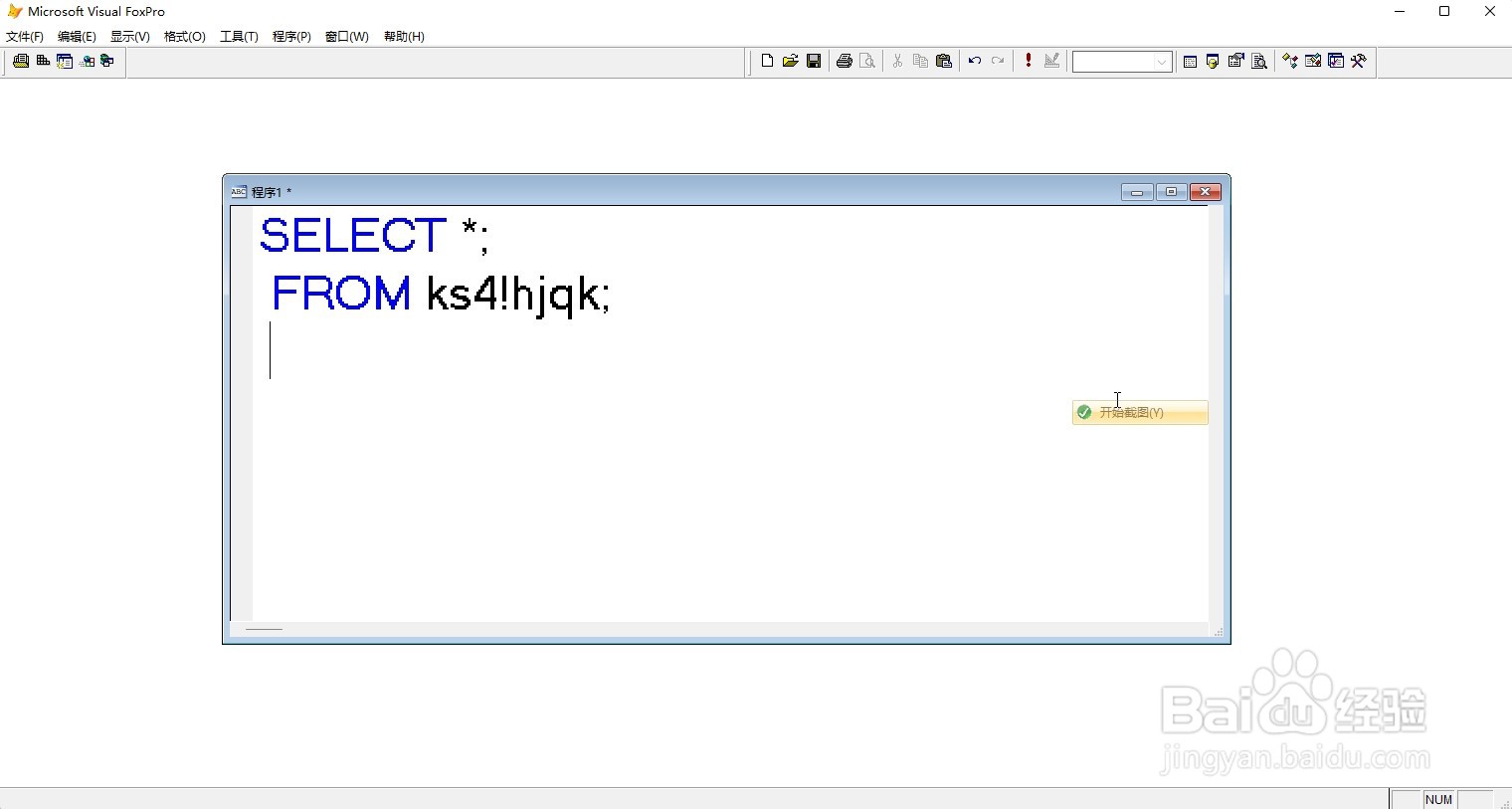
Task: Open the 程序(P) menu
Action: [x=291, y=37]
